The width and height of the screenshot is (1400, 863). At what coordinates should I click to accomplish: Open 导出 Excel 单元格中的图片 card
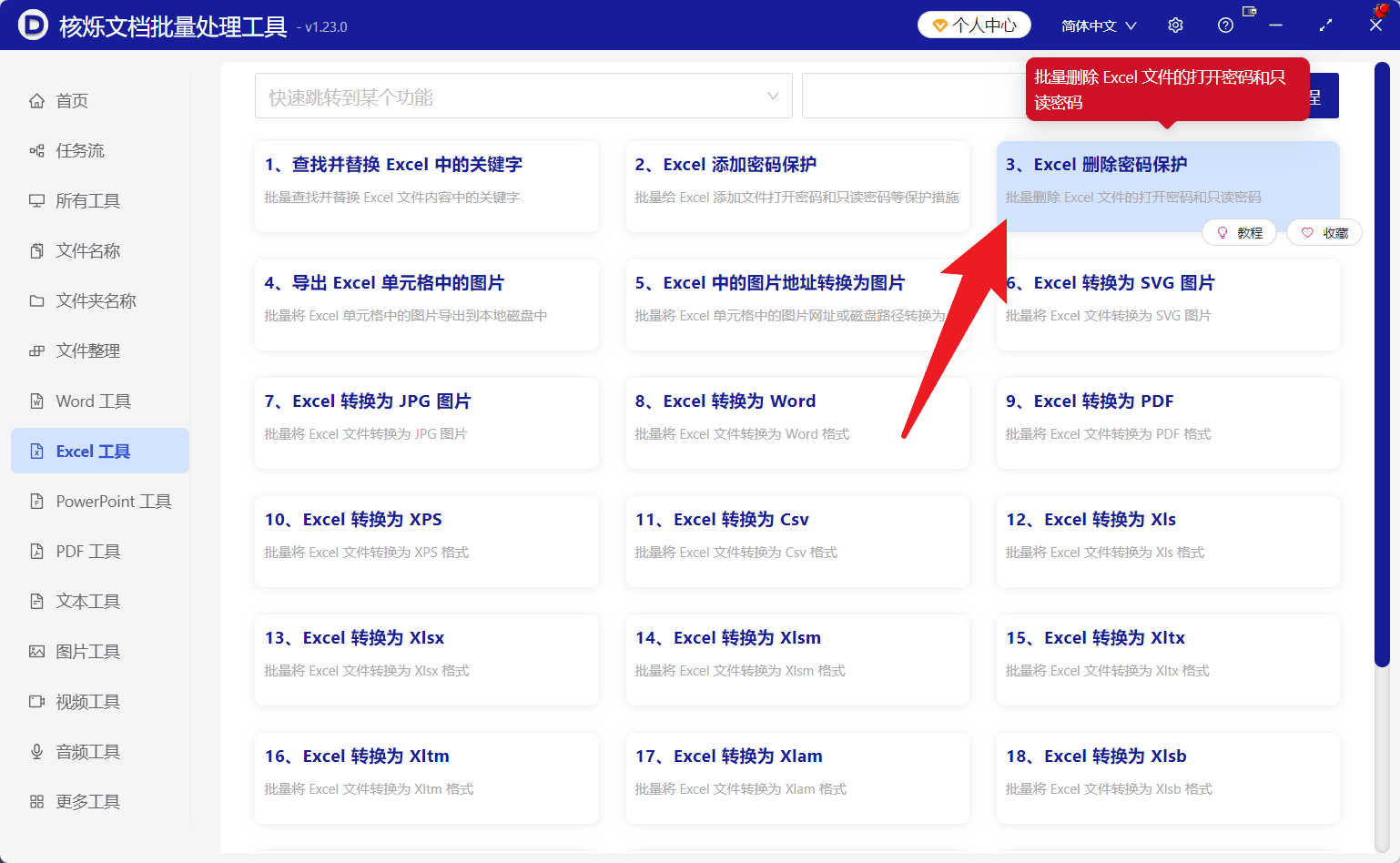(x=427, y=305)
